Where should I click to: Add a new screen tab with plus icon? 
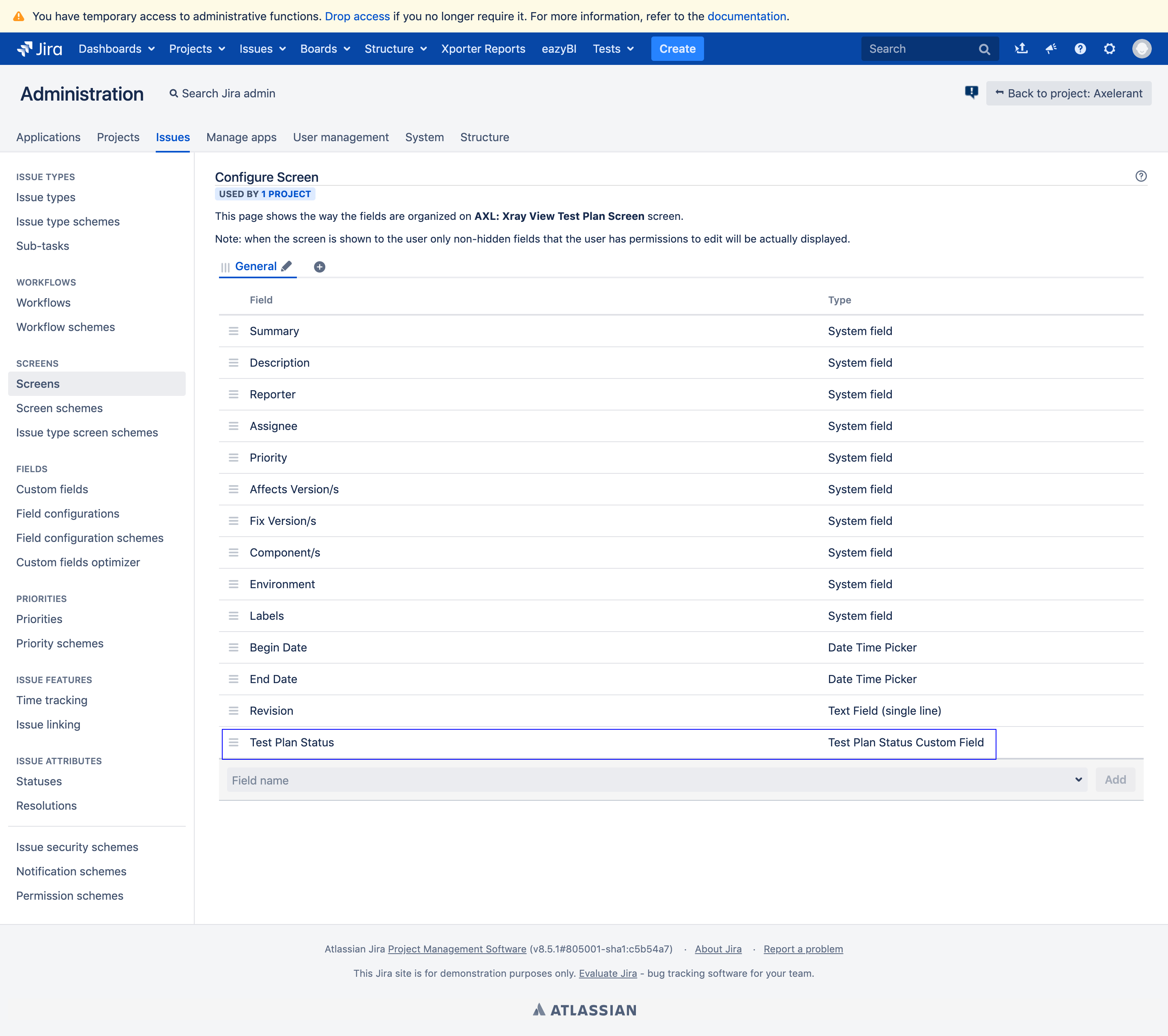point(320,266)
